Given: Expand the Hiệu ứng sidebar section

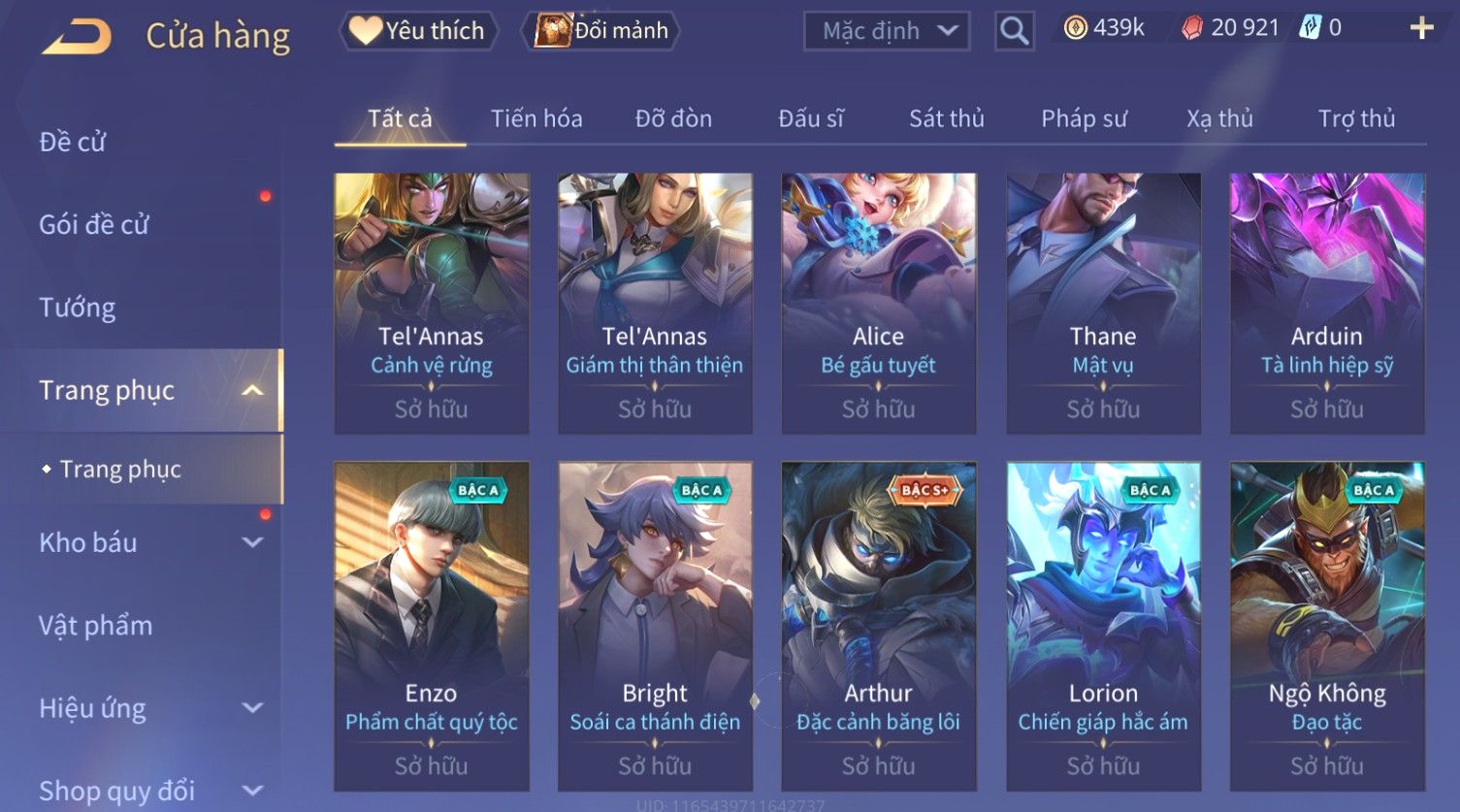Looking at the screenshot, I should [x=252, y=708].
